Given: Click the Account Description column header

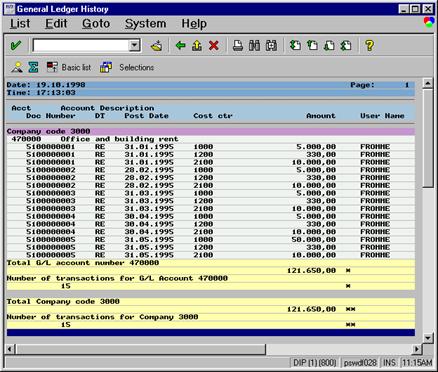Looking at the screenshot, I should pyautogui.click(x=107, y=108).
